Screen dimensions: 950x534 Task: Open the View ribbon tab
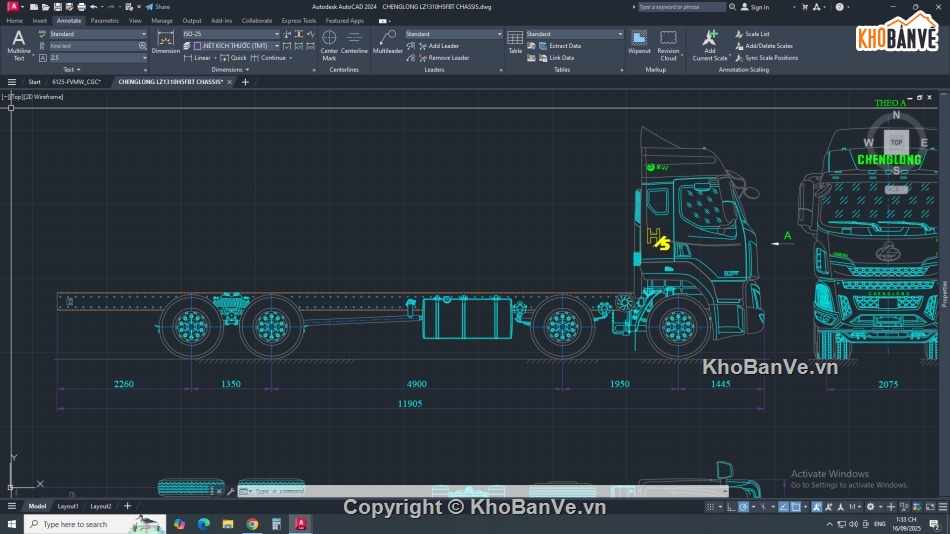tap(135, 21)
